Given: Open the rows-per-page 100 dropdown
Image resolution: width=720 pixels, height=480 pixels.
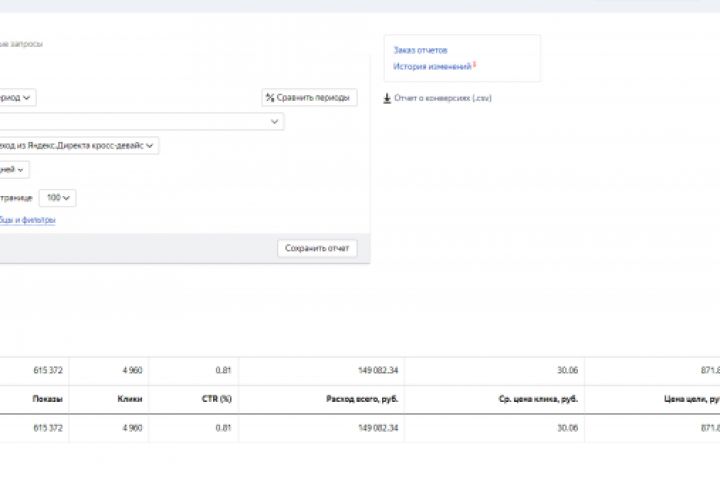Looking at the screenshot, I should (x=57, y=198).
